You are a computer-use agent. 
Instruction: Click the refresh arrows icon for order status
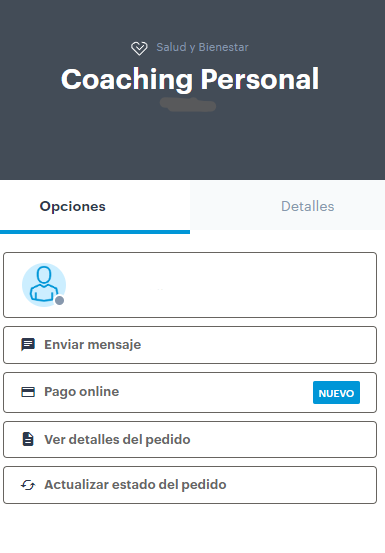pyautogui.click(x=28, y=485)
